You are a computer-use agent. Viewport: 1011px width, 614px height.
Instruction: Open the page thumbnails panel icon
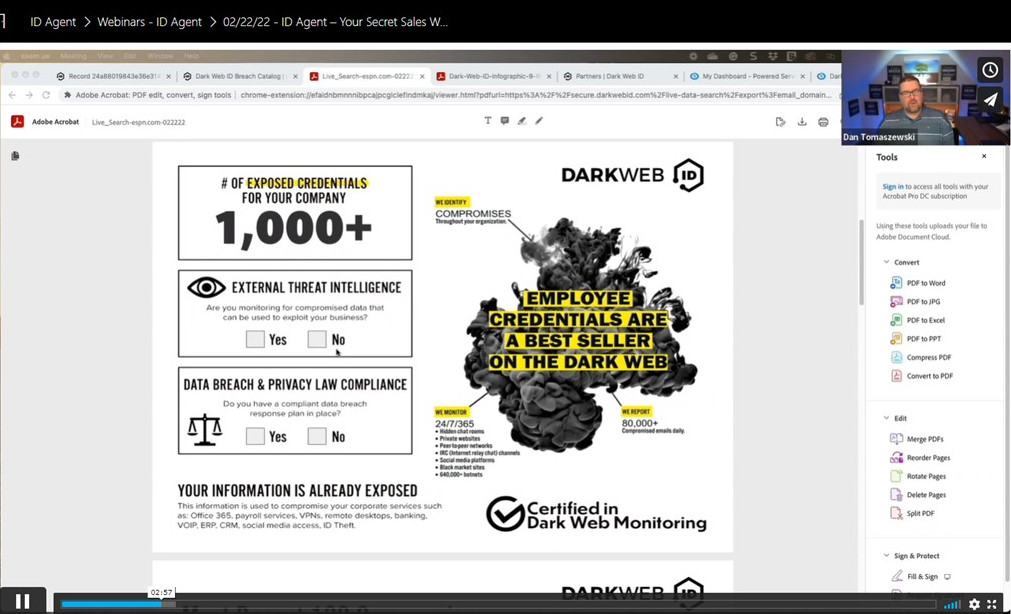click(x=15, y=156)
